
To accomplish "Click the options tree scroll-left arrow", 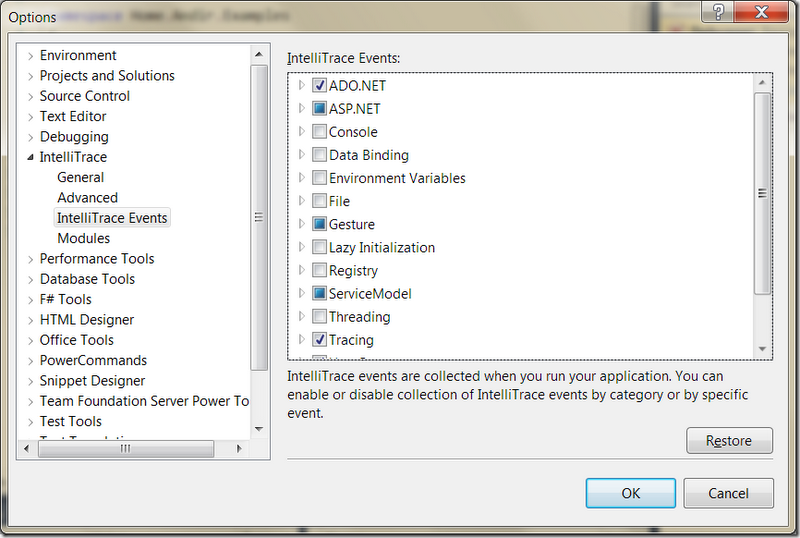I will click(x=27, y=449).
